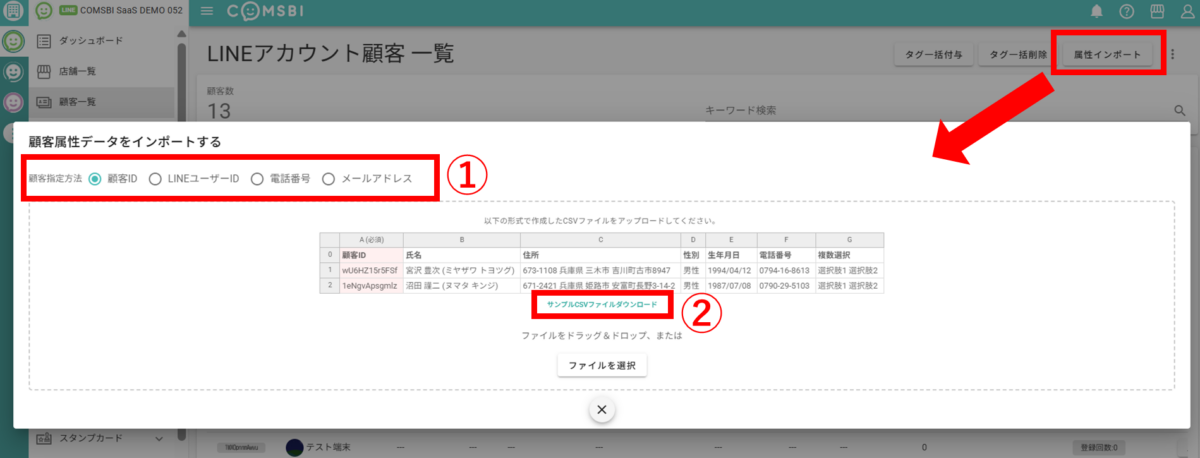Screen dimensions: 1200x458
Task: Click the notification bell icon
Action: click(x=1097, y=11)
